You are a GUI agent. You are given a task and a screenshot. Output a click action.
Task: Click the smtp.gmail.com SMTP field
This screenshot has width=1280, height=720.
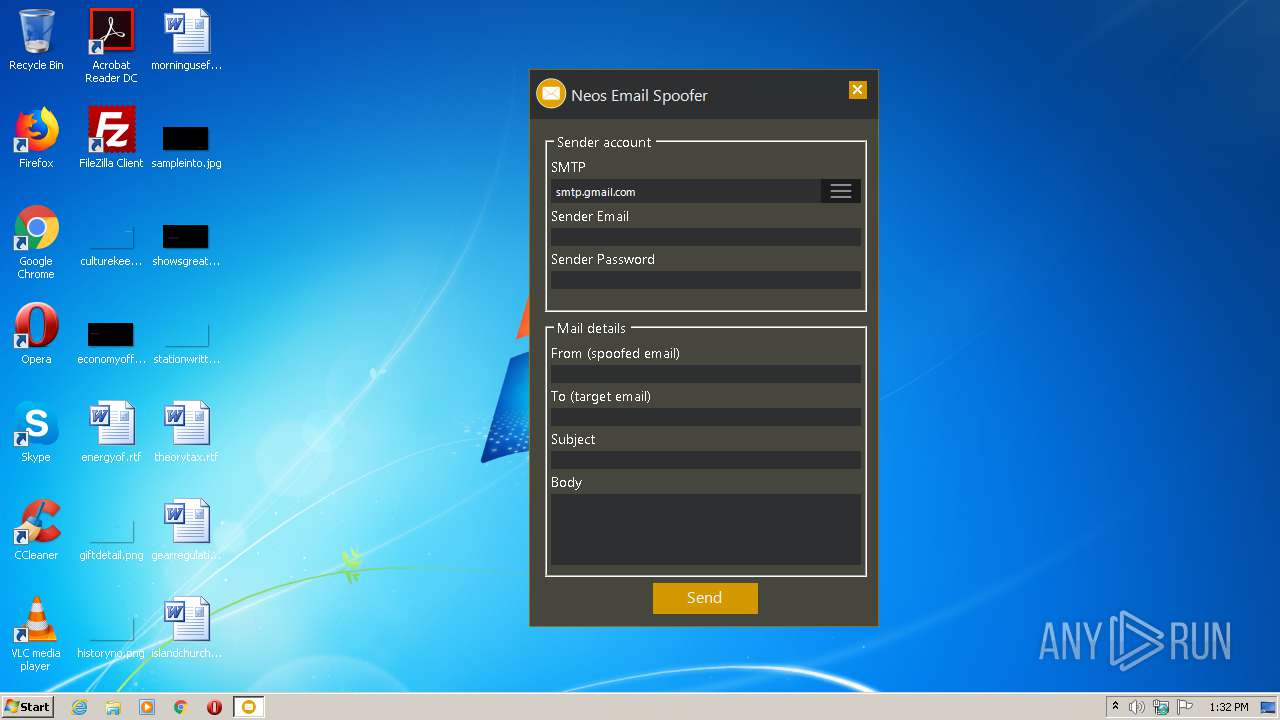pos(686,191)
